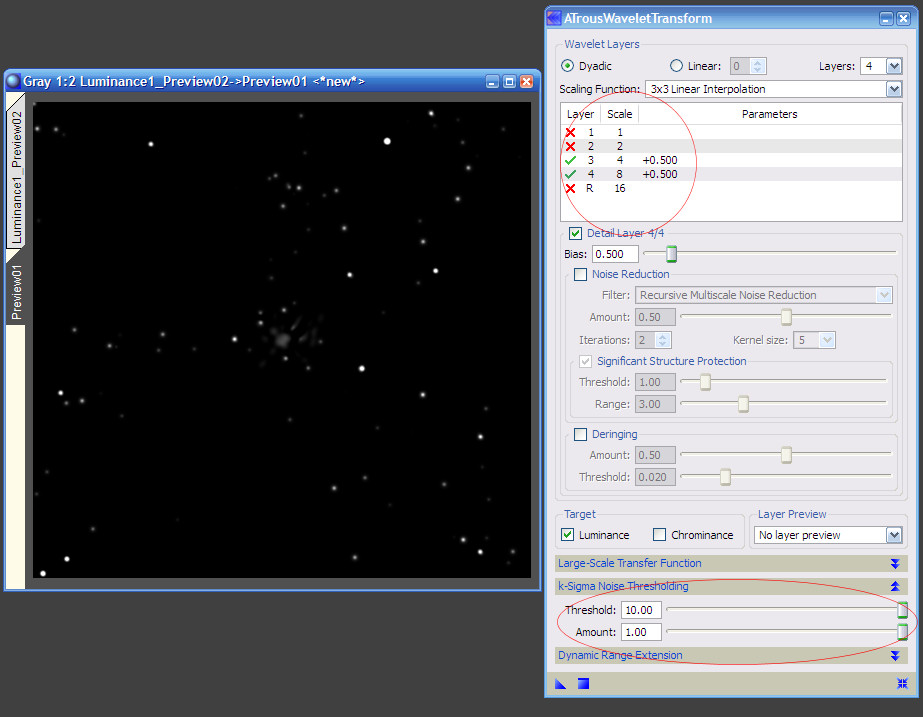Viewport: 923px width, 717px height.
Task: Toggle residual layer R red X icon
Action: point(570,188)
